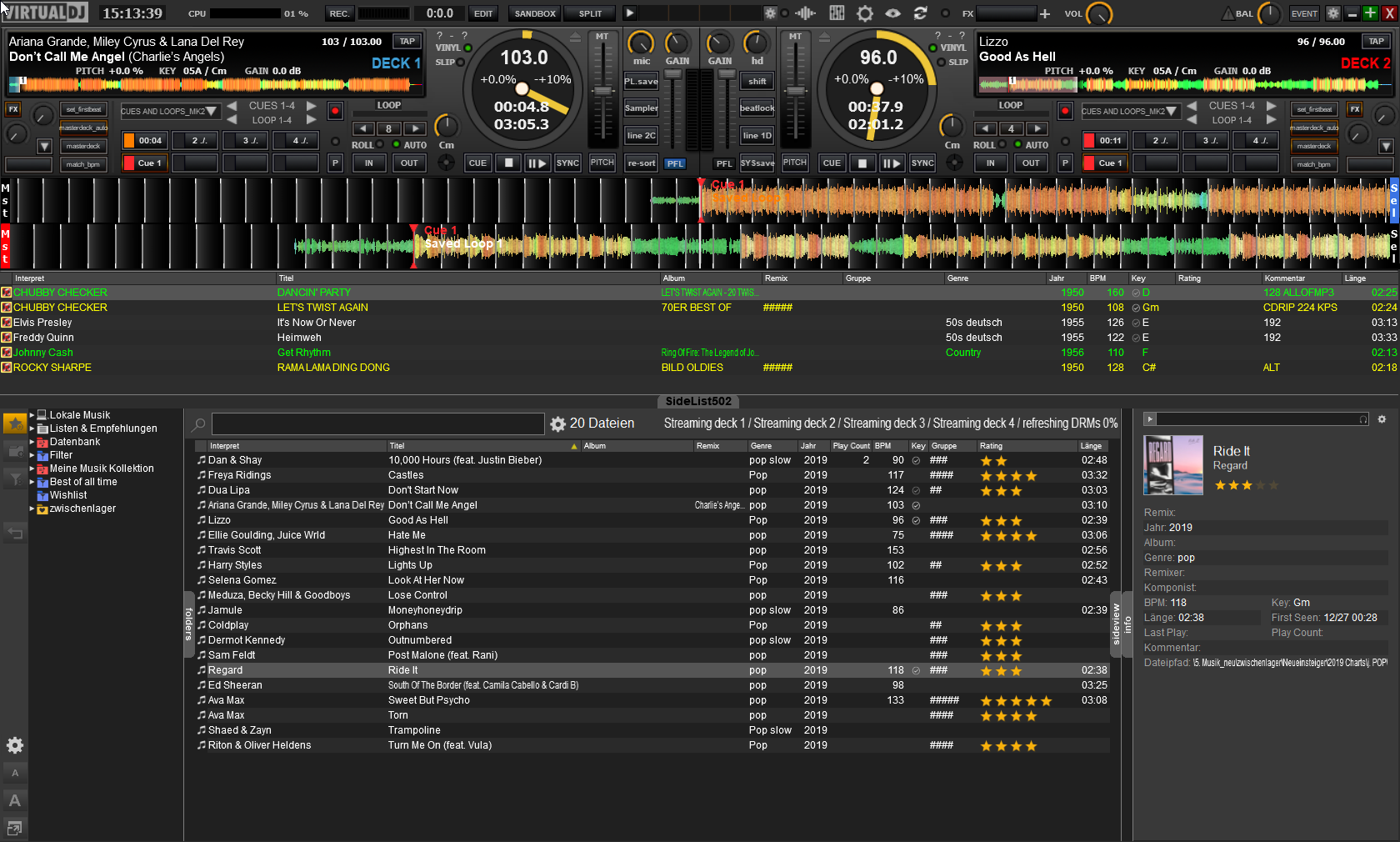The image size is (1400, 842).
Task: Toggle VINYL mode on deck 1
Action: click(468, 48)
